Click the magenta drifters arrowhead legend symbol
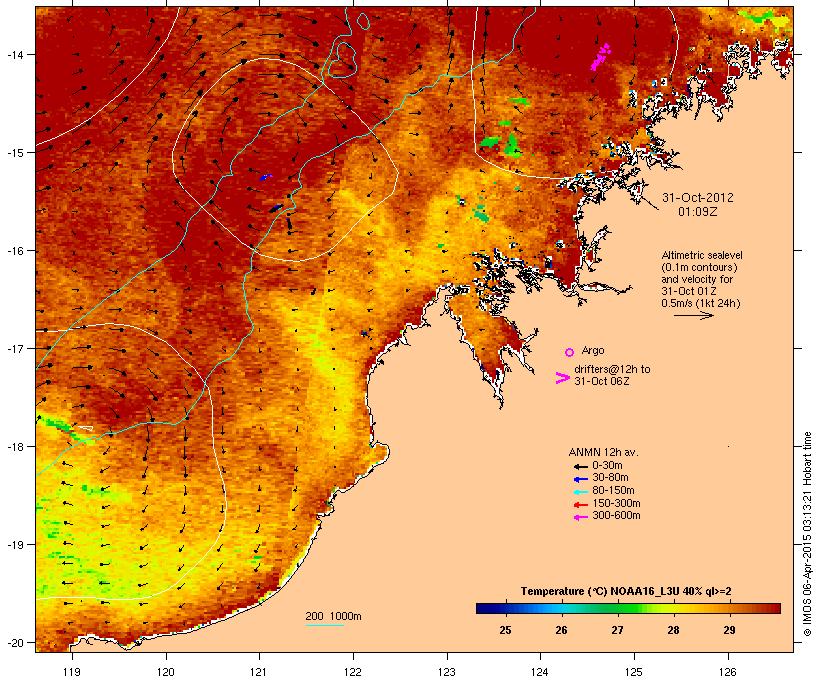Viewport: 820px width, 680px height. coord(562,378)
